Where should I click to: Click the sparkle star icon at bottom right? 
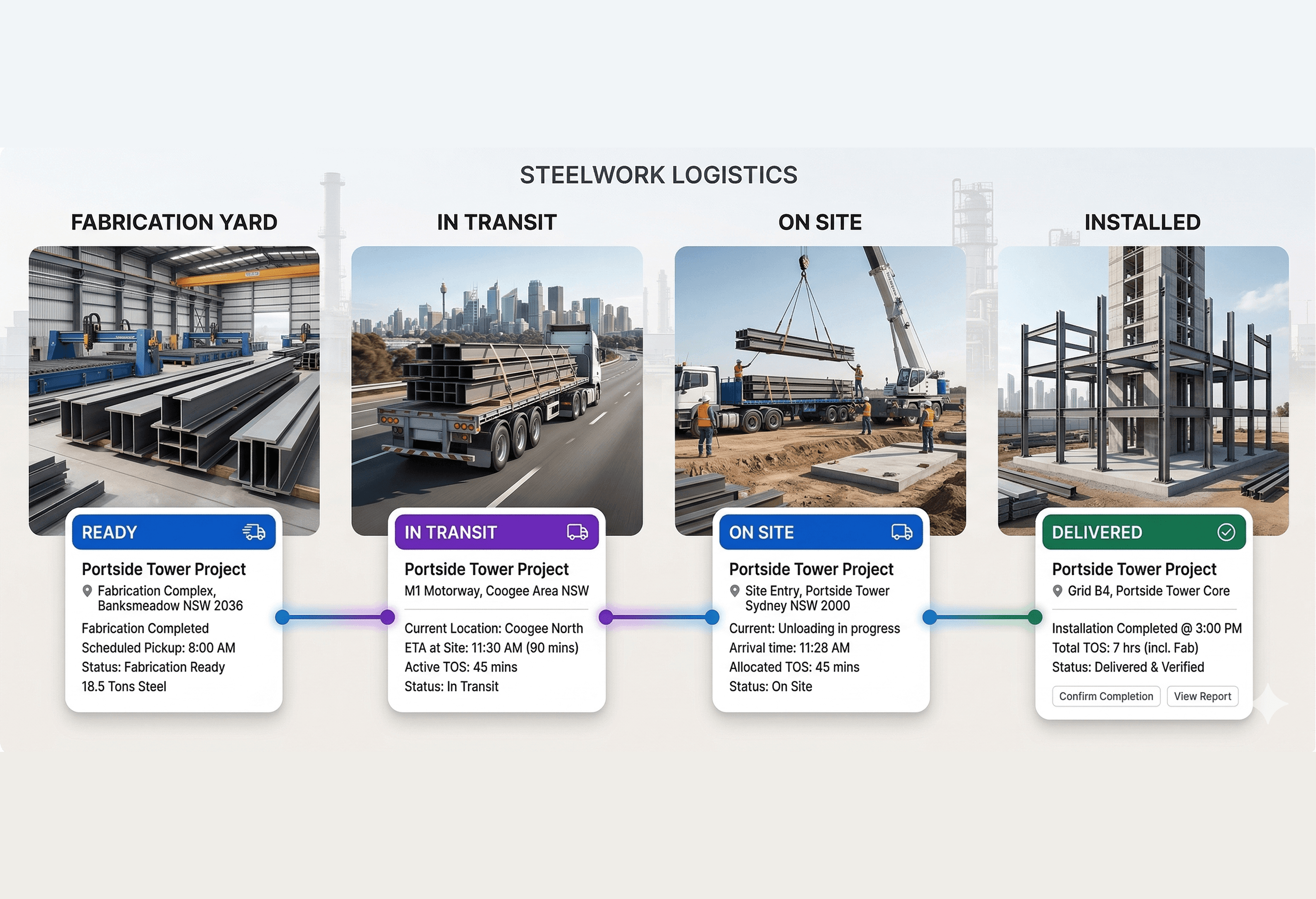click(x=1268, y=704)
